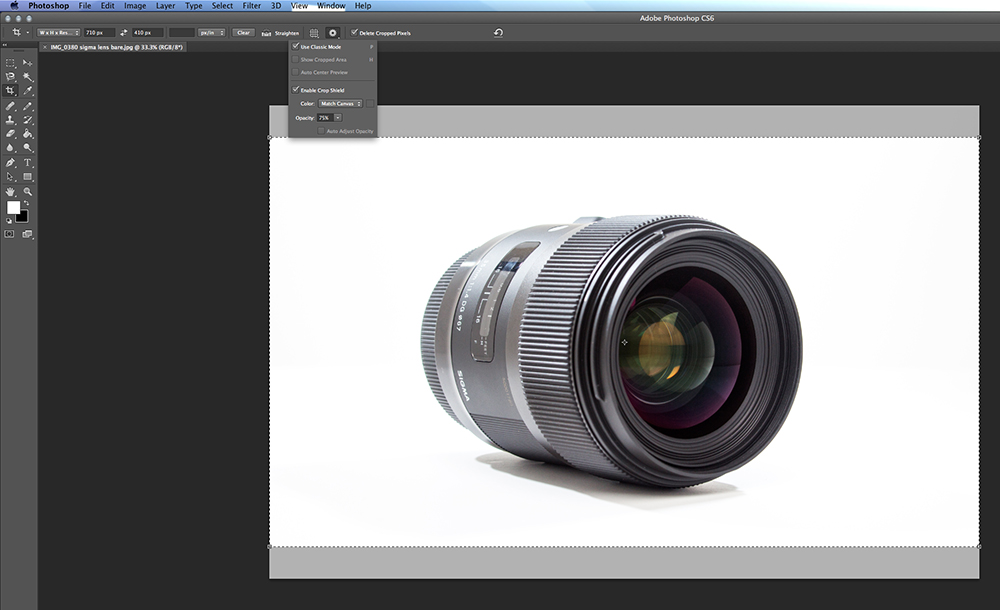Select the Rectangular Marquee tool

(x=11, y=63)
